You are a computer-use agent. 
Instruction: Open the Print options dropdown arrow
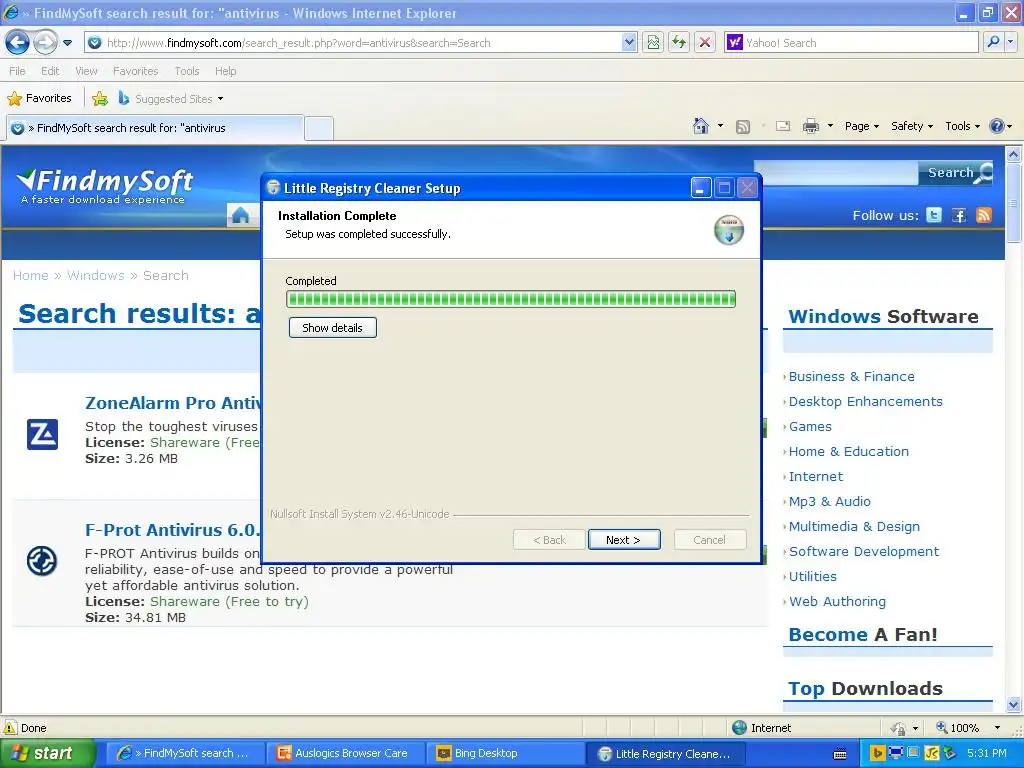tap(830, 126)
